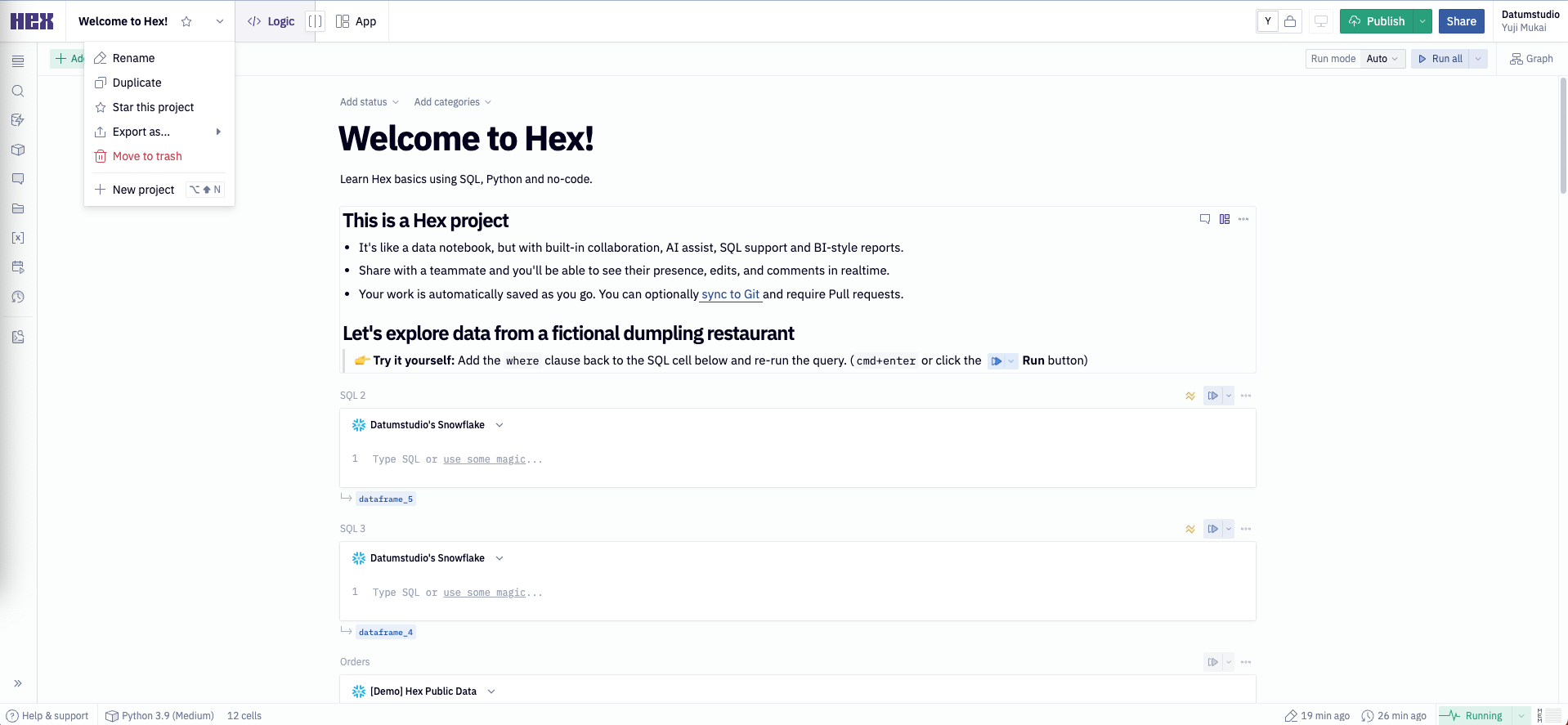Star the Welcome to Hex project
The height and width of the screenshot is (725, 1568).
pyautogui.click(x=186, y=21)
